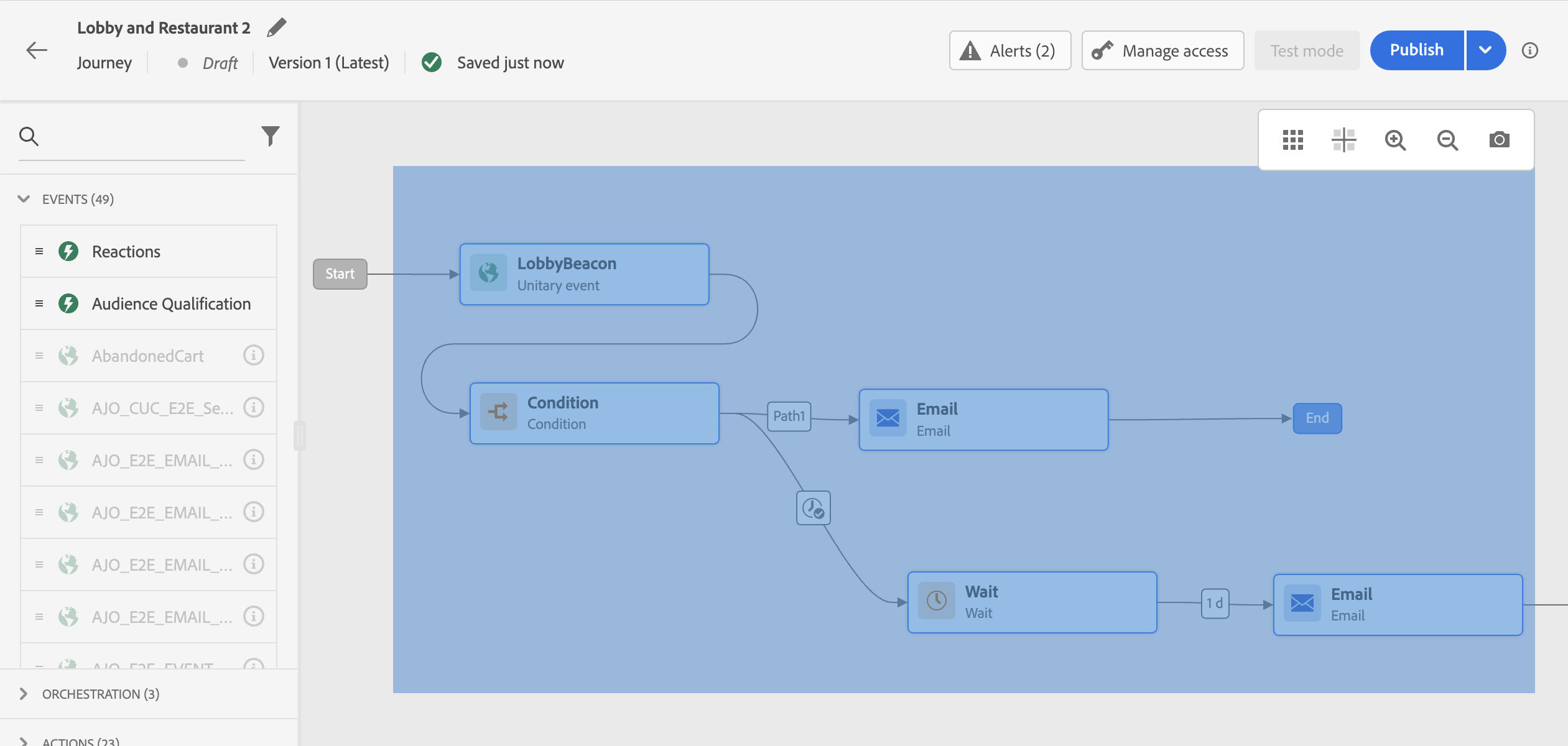The width and height of the screenshot is (1568, 746).
Task: Take canvas screenshot with camera icon
Action: (x=1499, y=140)
